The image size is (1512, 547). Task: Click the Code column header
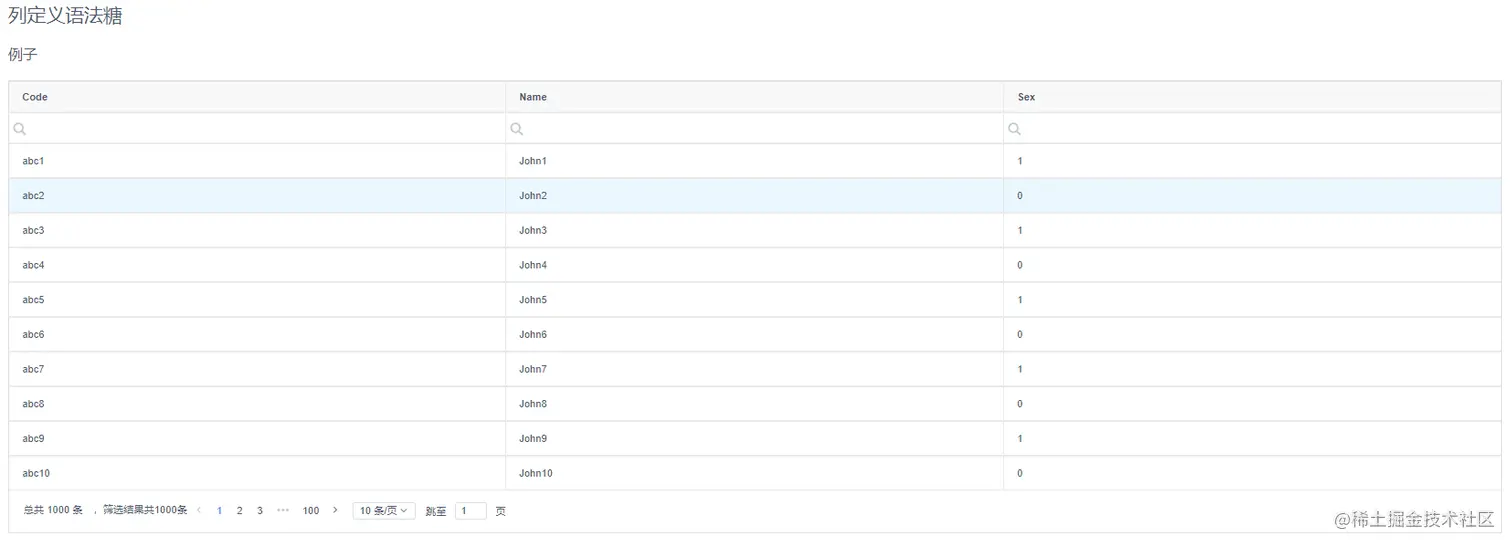pyautogui.click(x=35, y=97)
